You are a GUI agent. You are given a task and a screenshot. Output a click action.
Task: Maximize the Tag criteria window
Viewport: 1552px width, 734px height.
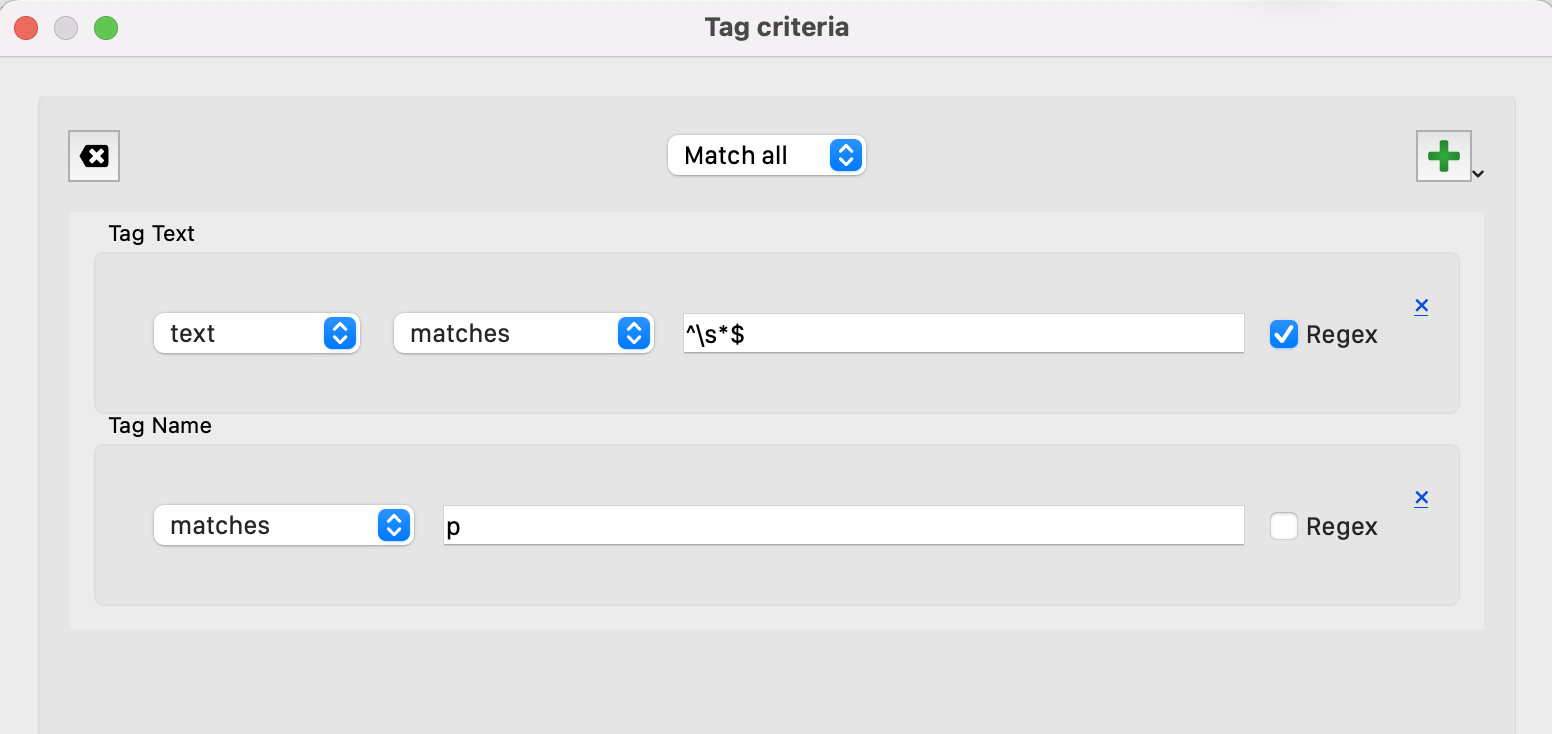(106, 28)
